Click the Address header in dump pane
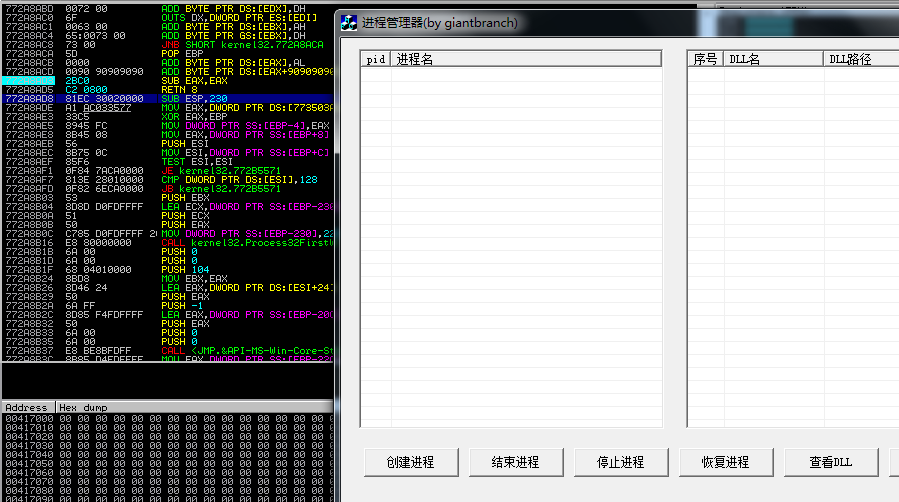 click(x=29, y=407)
